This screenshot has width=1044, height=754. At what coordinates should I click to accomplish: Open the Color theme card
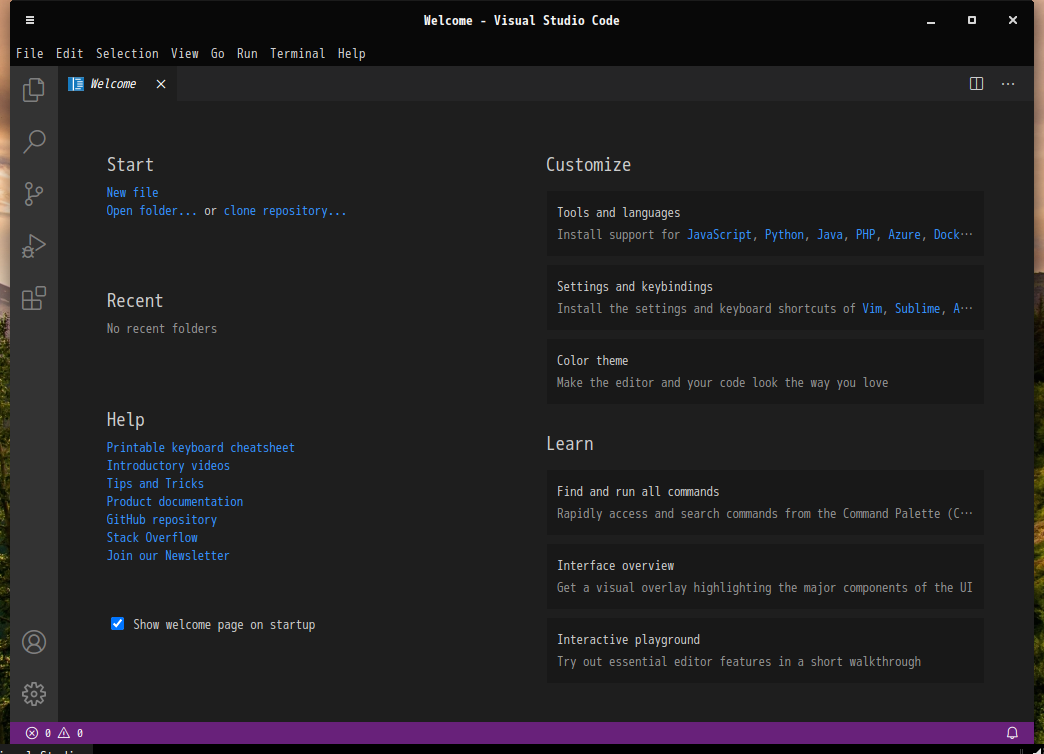765,372
